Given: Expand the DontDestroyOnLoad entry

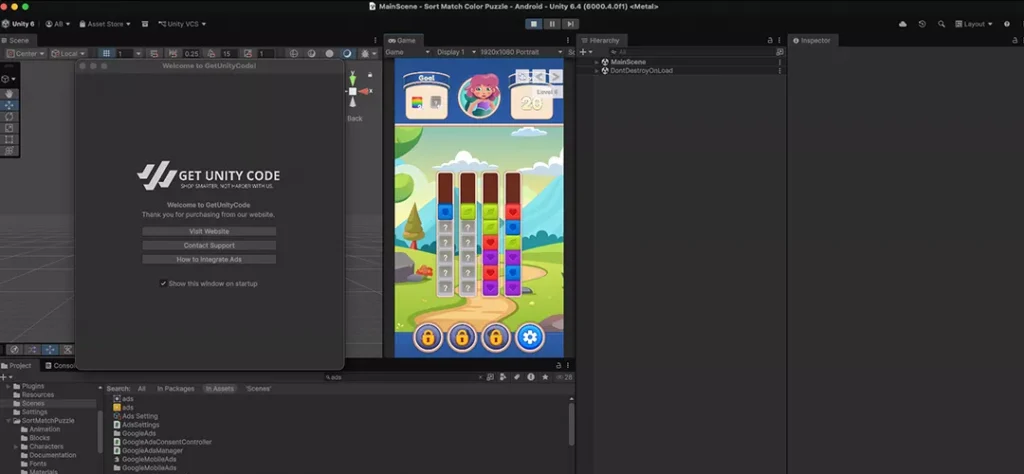Looking at the screenshot, I should click(596, 71).
